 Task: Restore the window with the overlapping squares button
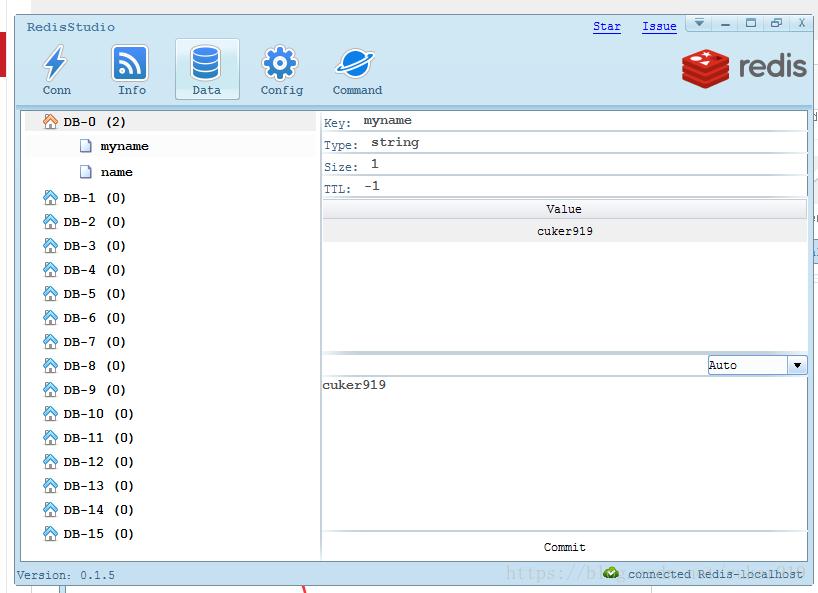[x=776, y=23]
